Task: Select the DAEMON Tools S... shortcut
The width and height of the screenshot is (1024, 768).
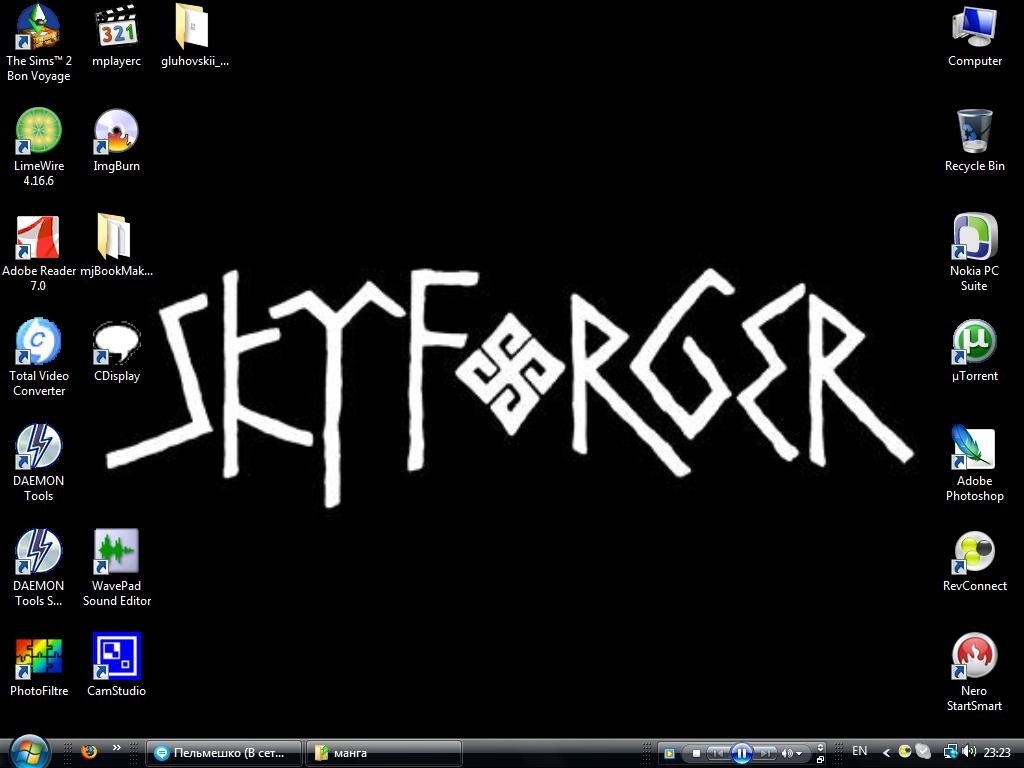Action: (39, 568)
